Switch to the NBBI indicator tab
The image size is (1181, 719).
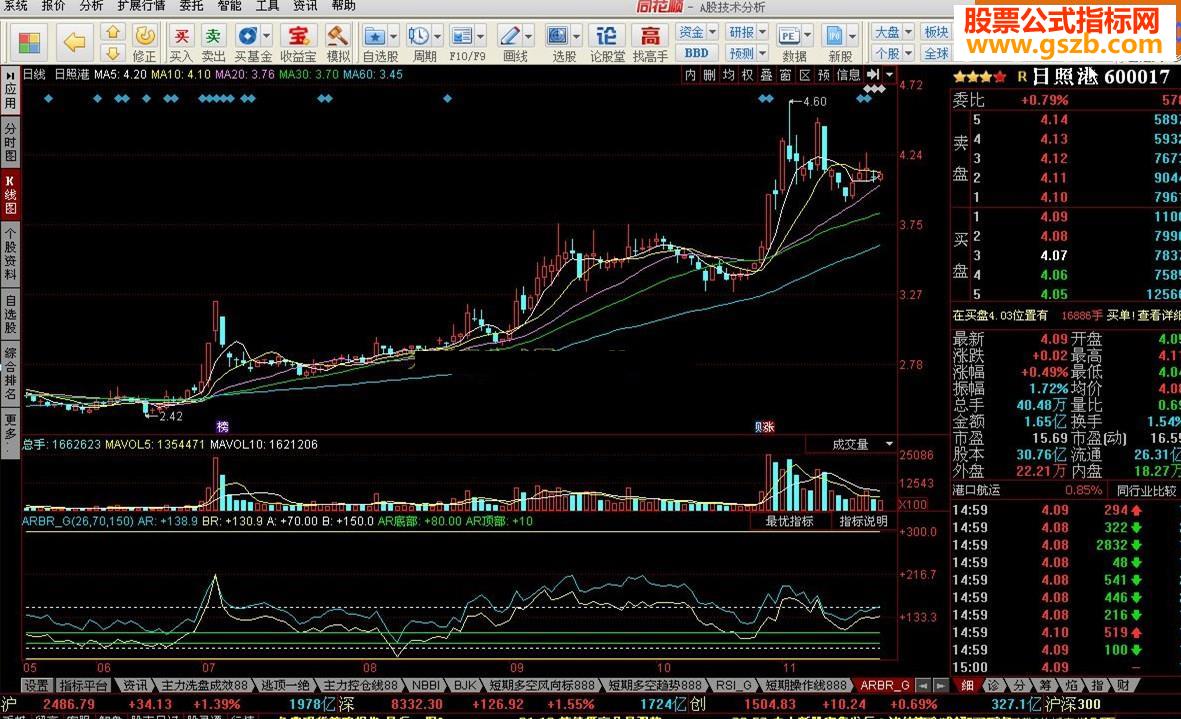(x=426, y=685)
